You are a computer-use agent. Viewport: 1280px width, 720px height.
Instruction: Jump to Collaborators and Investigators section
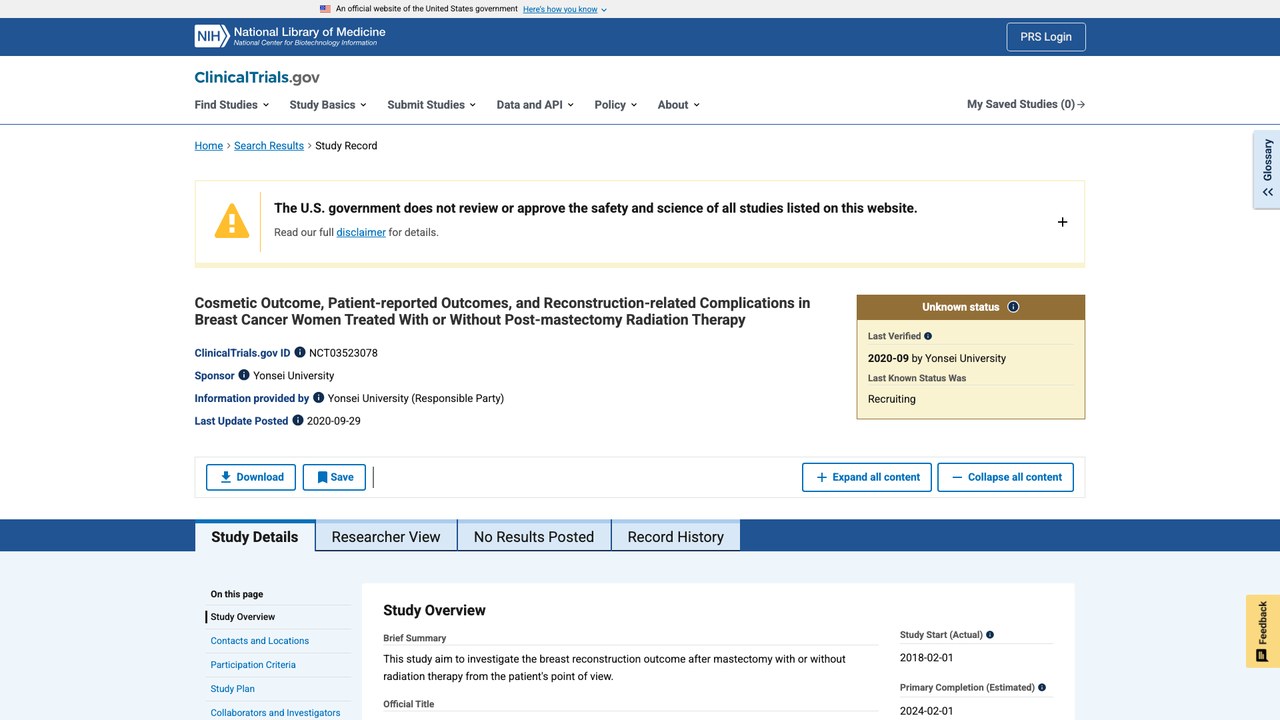(275, 713)
